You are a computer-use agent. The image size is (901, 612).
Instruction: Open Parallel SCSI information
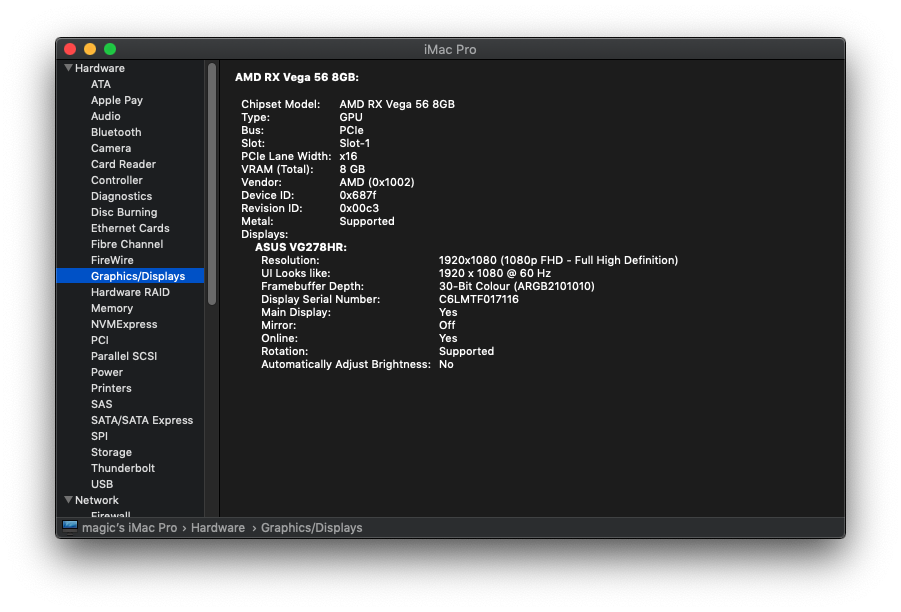tap(124, 356)
